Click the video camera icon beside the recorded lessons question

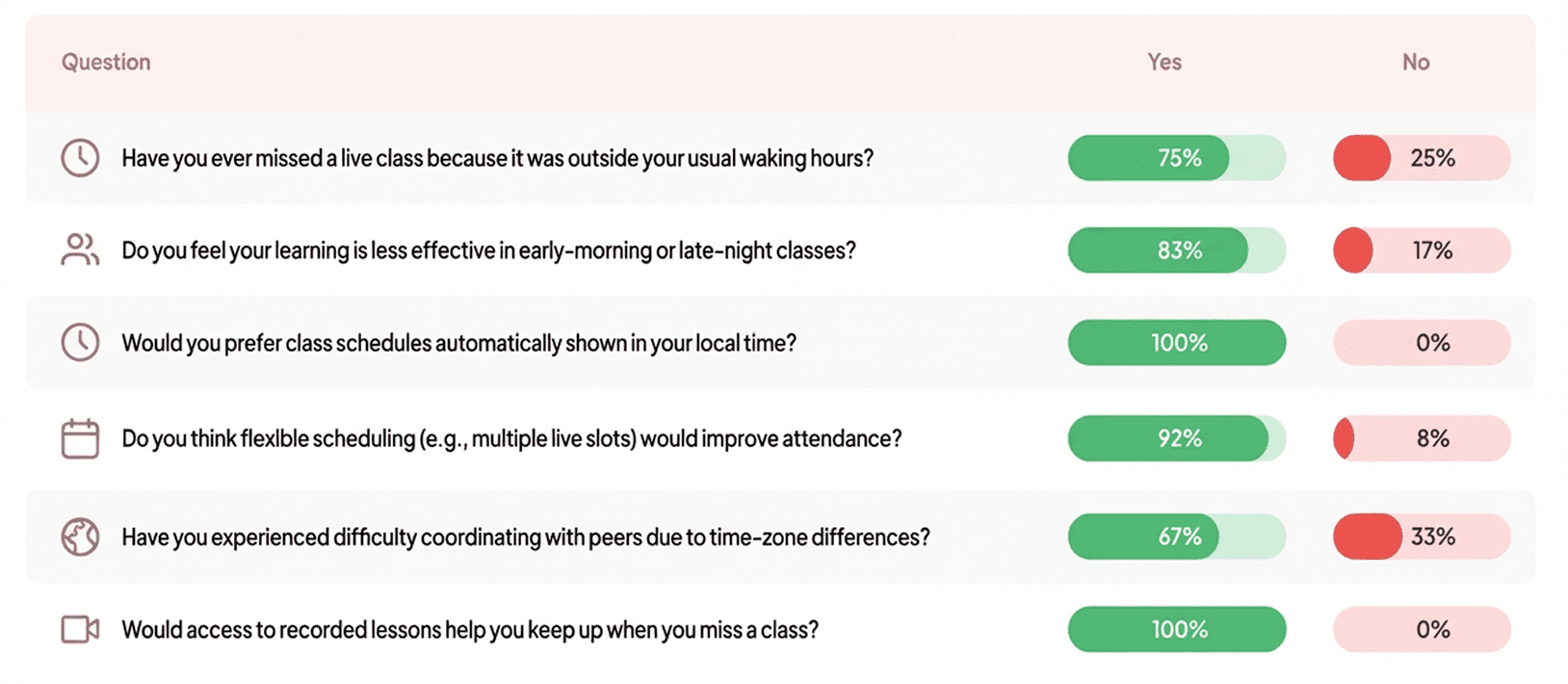(80, 630)
